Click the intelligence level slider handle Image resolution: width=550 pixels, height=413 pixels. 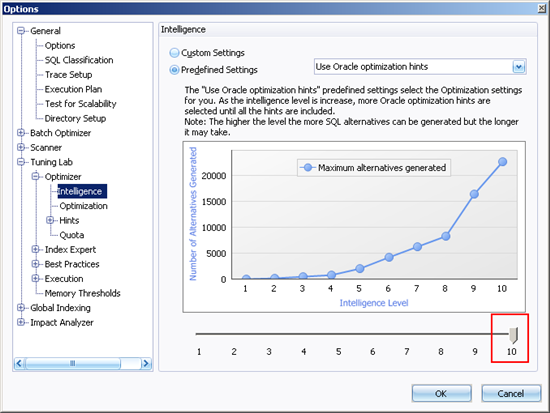click(x=513, y=335)
